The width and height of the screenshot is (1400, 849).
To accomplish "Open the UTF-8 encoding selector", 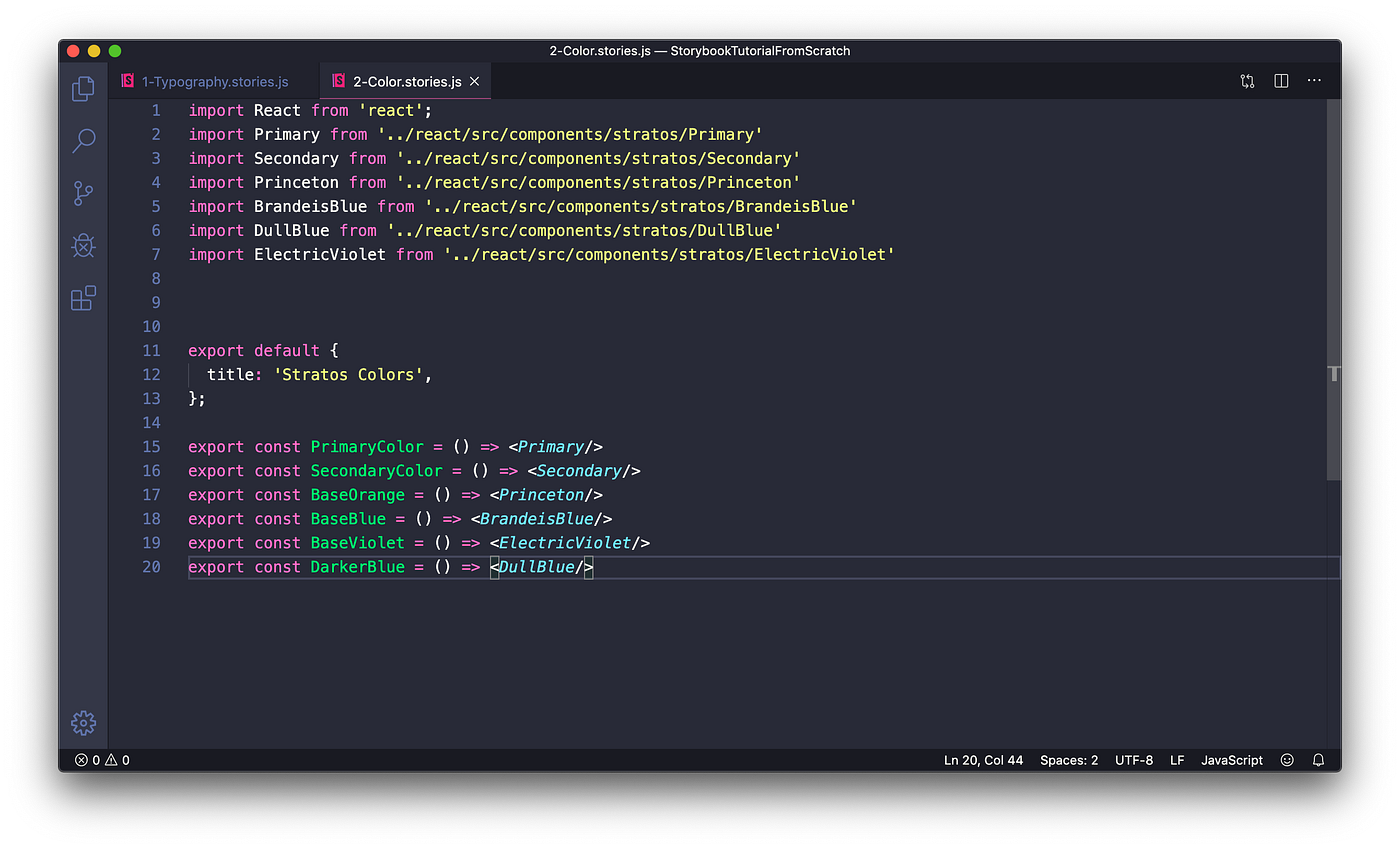I will [1134, 760].
